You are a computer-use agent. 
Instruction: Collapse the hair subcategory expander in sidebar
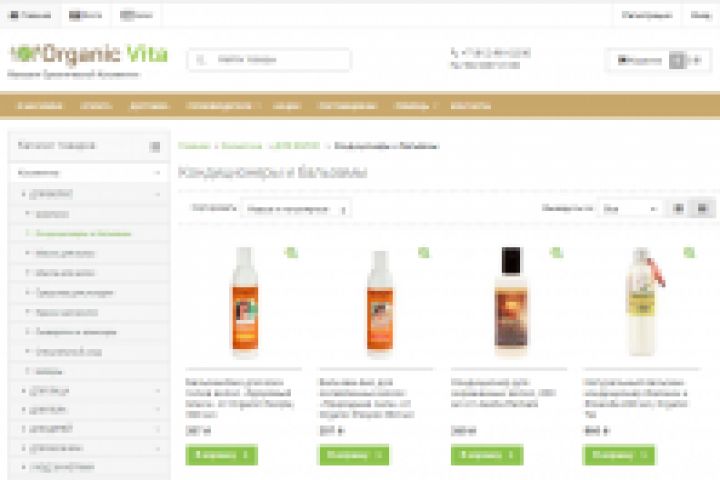click(158, 194)
